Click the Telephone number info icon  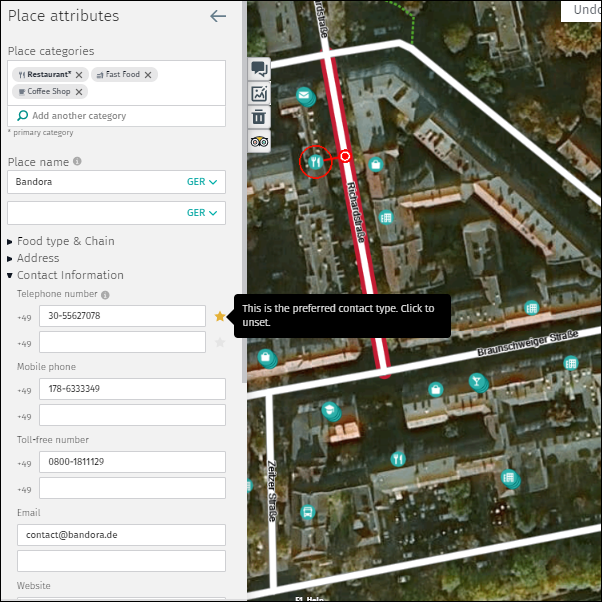pyautogui.click(x=105, y=294)
